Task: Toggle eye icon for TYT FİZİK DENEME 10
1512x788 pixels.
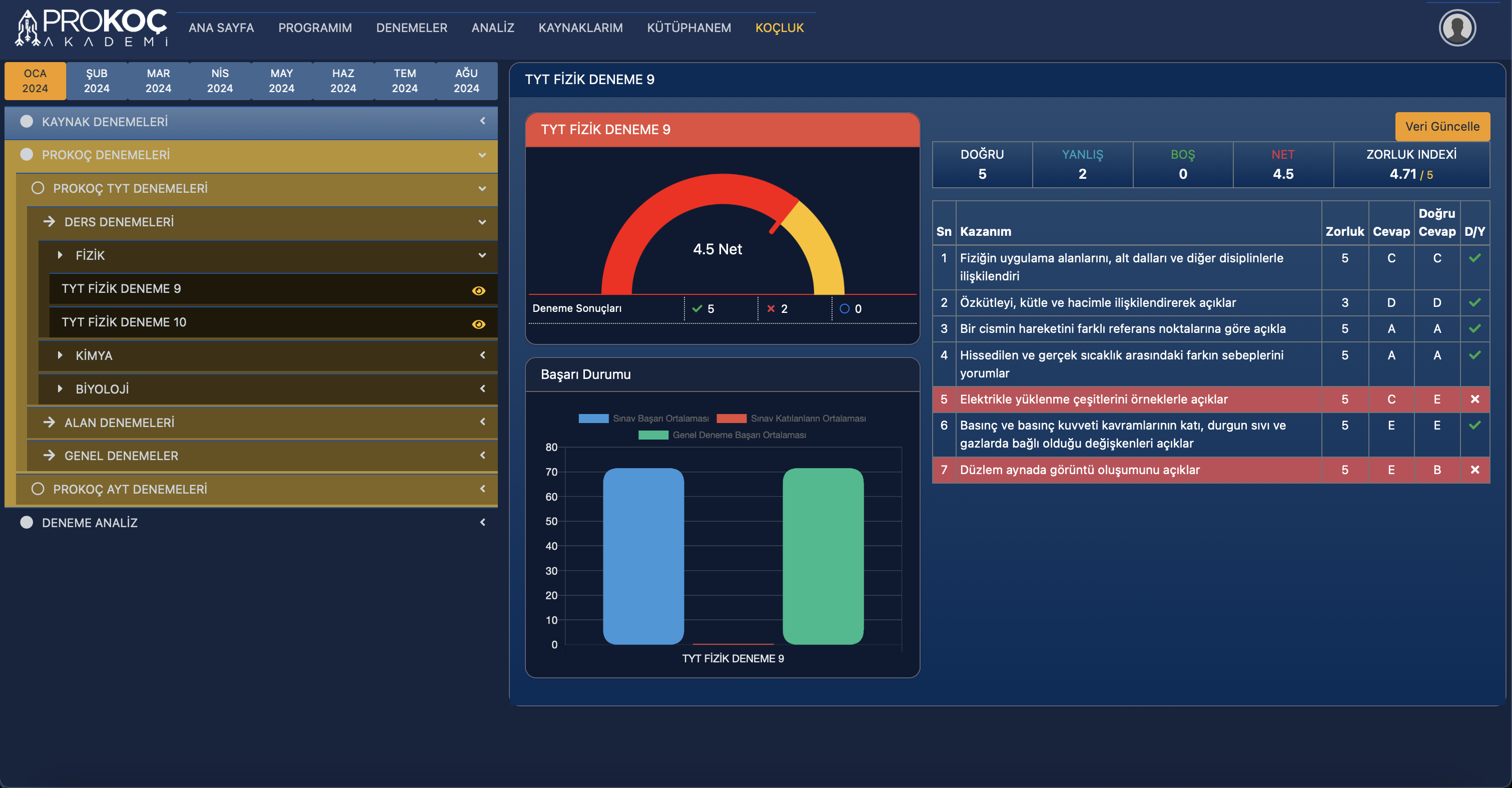Action: pyautogui.click(x=478, y=324)
